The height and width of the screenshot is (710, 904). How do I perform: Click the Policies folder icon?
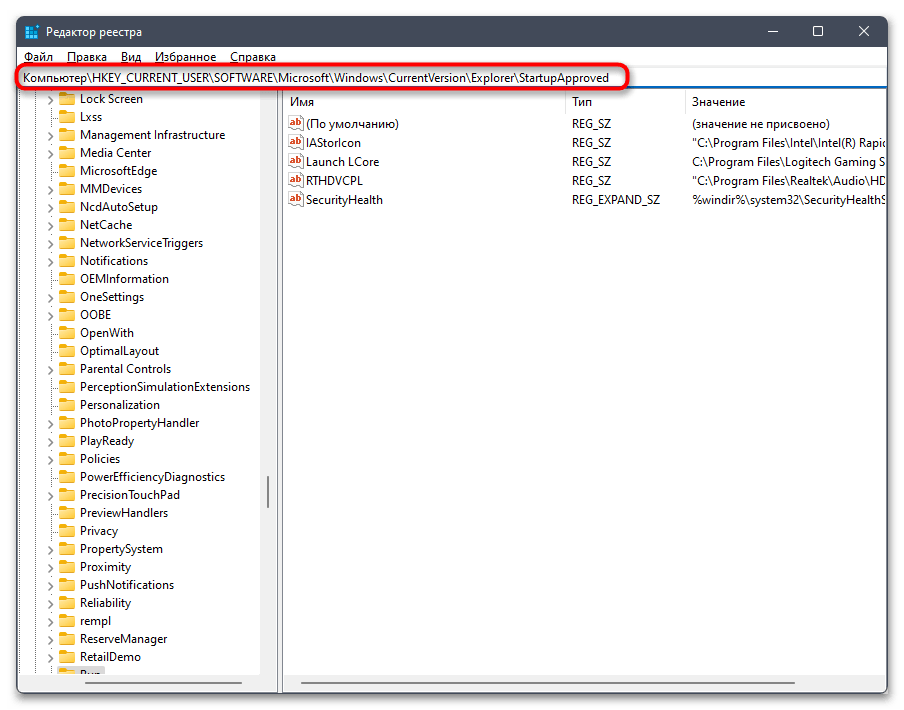(67, 459)
